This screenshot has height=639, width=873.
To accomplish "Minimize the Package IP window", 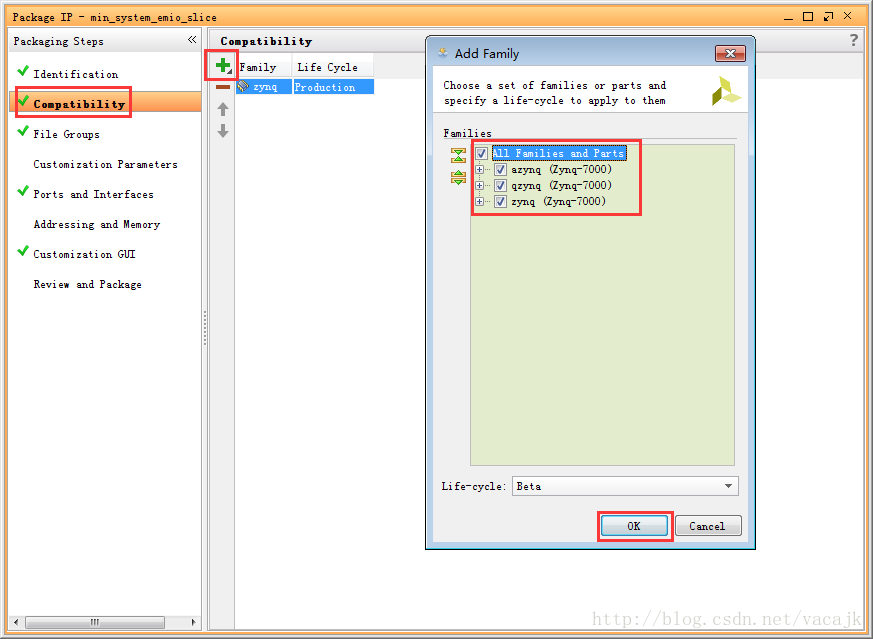I will click(x=788, y=18).
